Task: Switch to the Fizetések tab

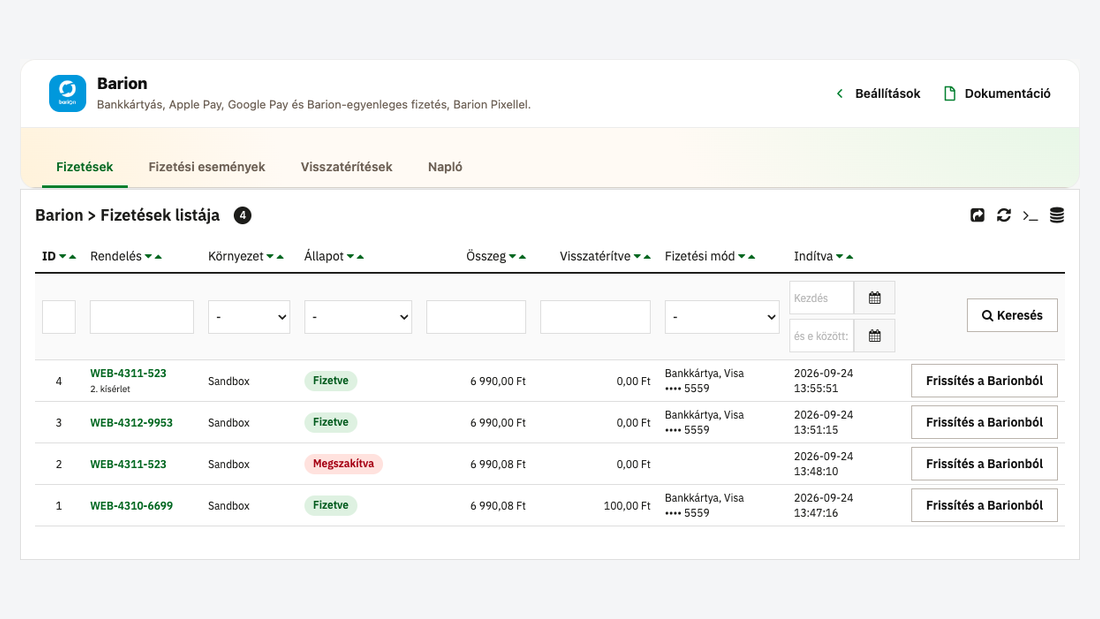Action: 85,167
